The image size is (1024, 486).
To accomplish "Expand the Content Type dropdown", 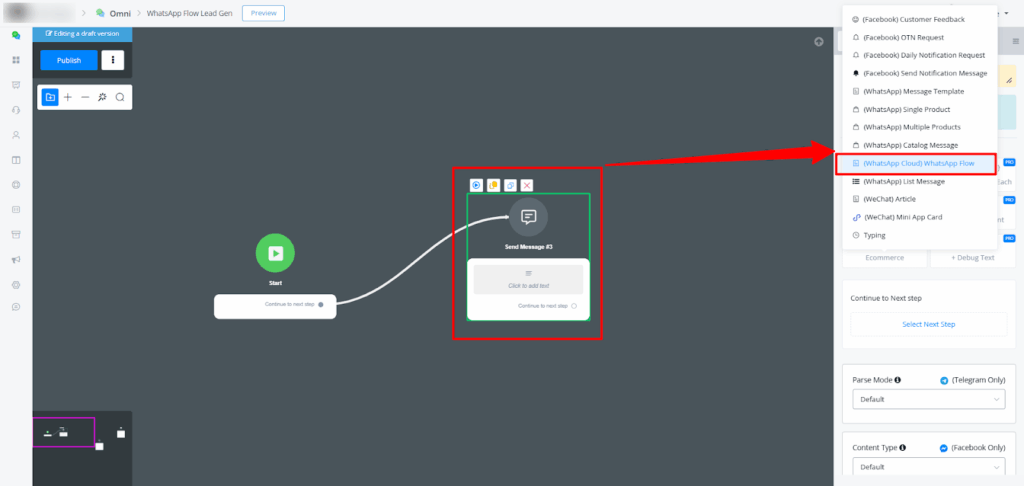I will pyautogui.click(x=929, y=467).
